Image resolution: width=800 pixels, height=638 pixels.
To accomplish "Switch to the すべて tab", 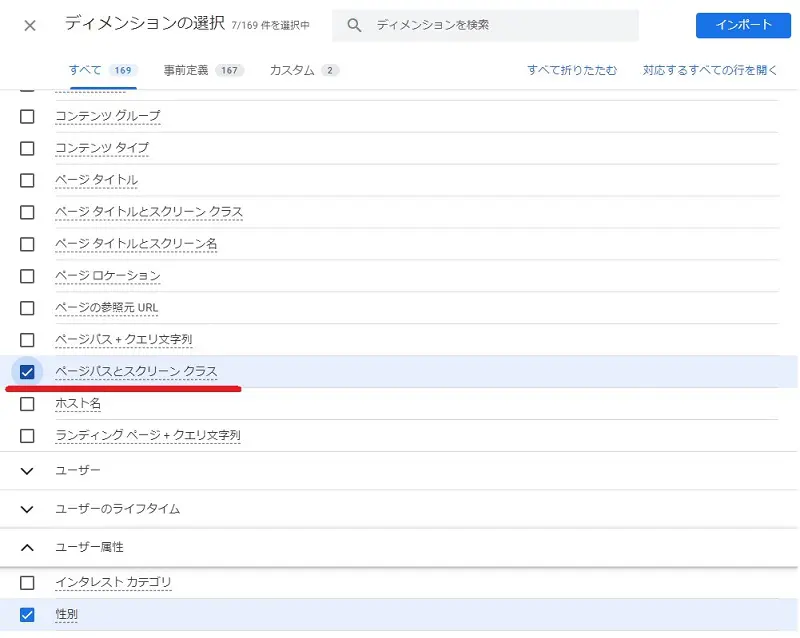I will (x=103, y=70).
